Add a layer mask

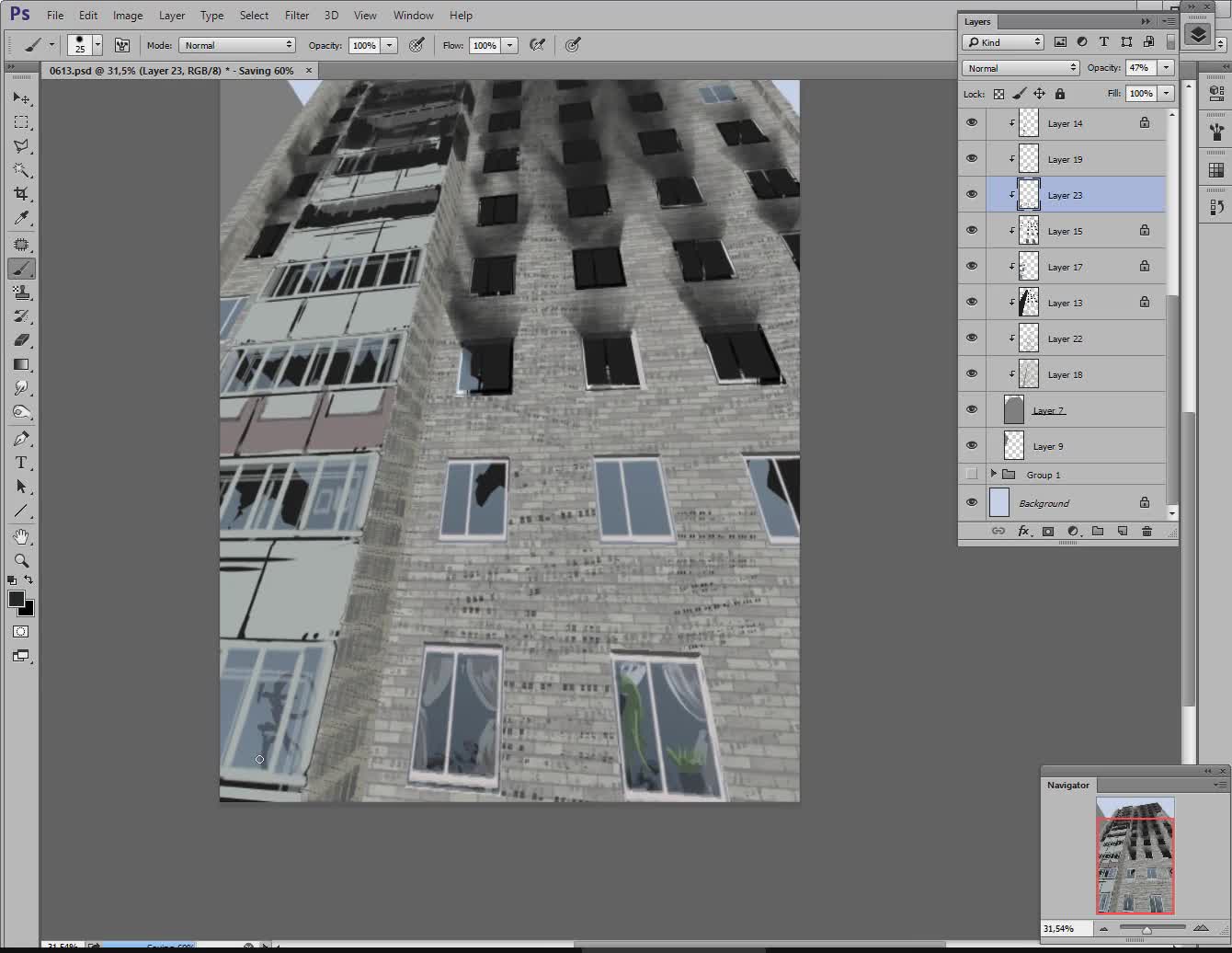(x=1047, y=531)
